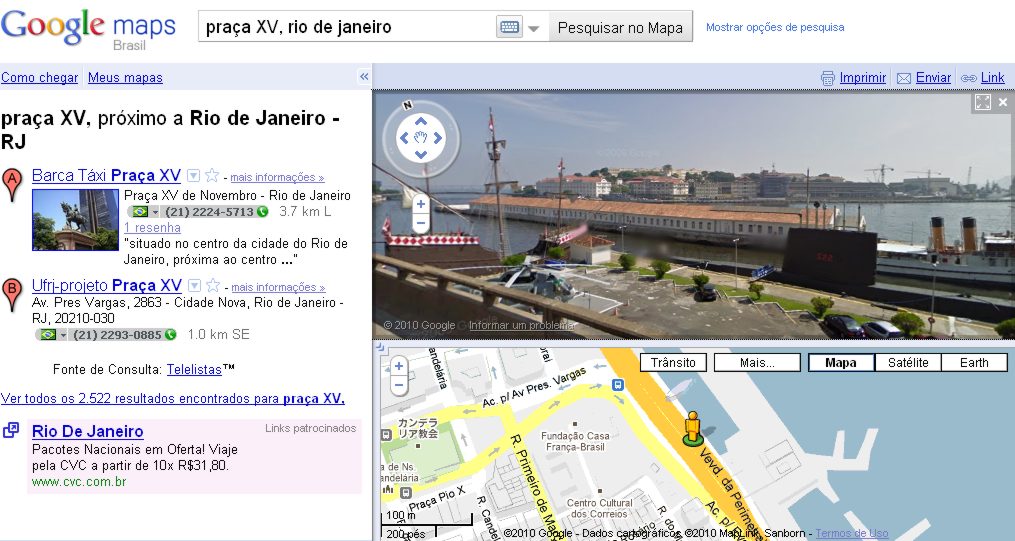Open country flag dropdown for 2224-5713

coord(145,212)
